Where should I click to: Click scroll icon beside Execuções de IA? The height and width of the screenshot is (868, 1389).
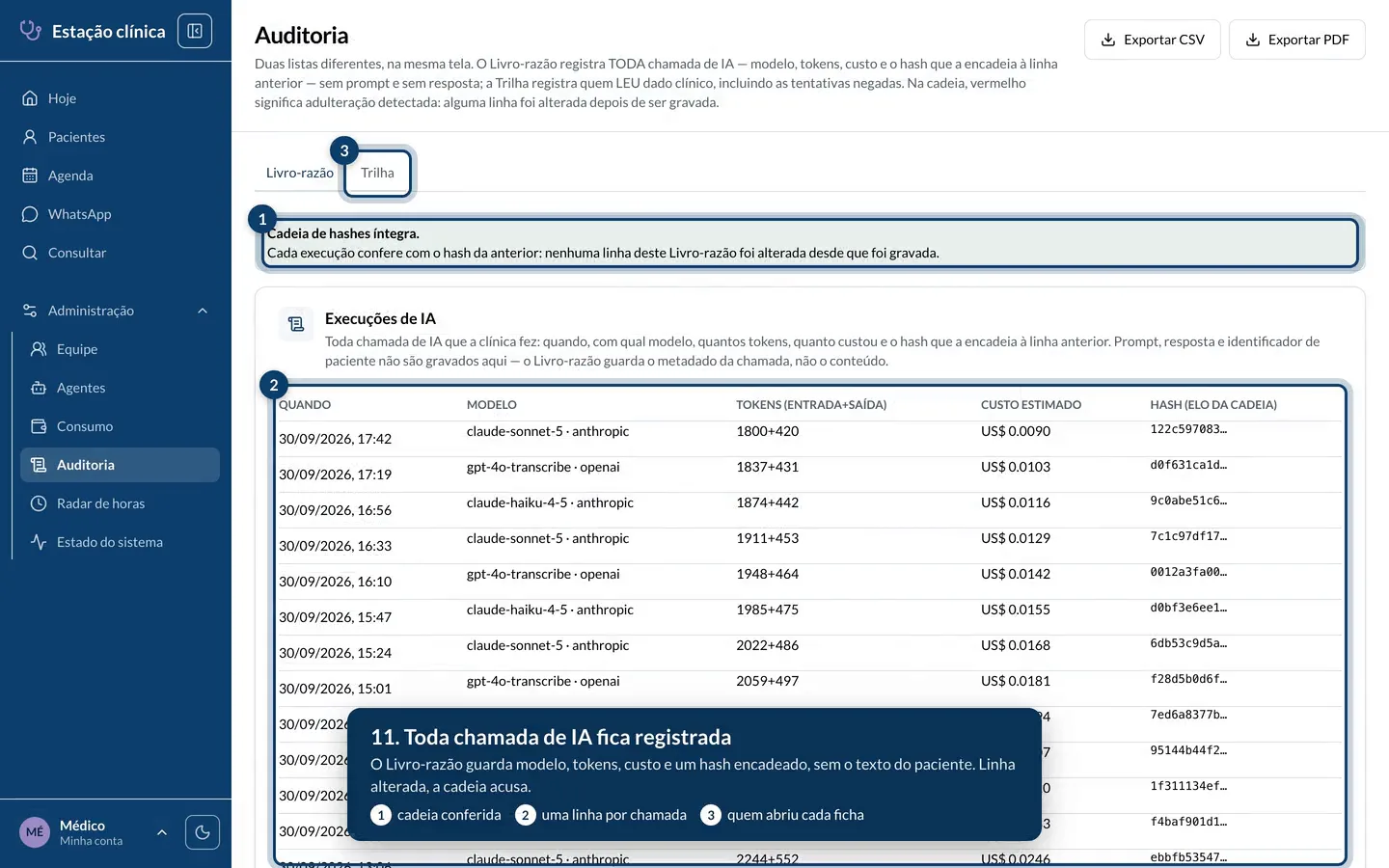(x=296, y=325)
